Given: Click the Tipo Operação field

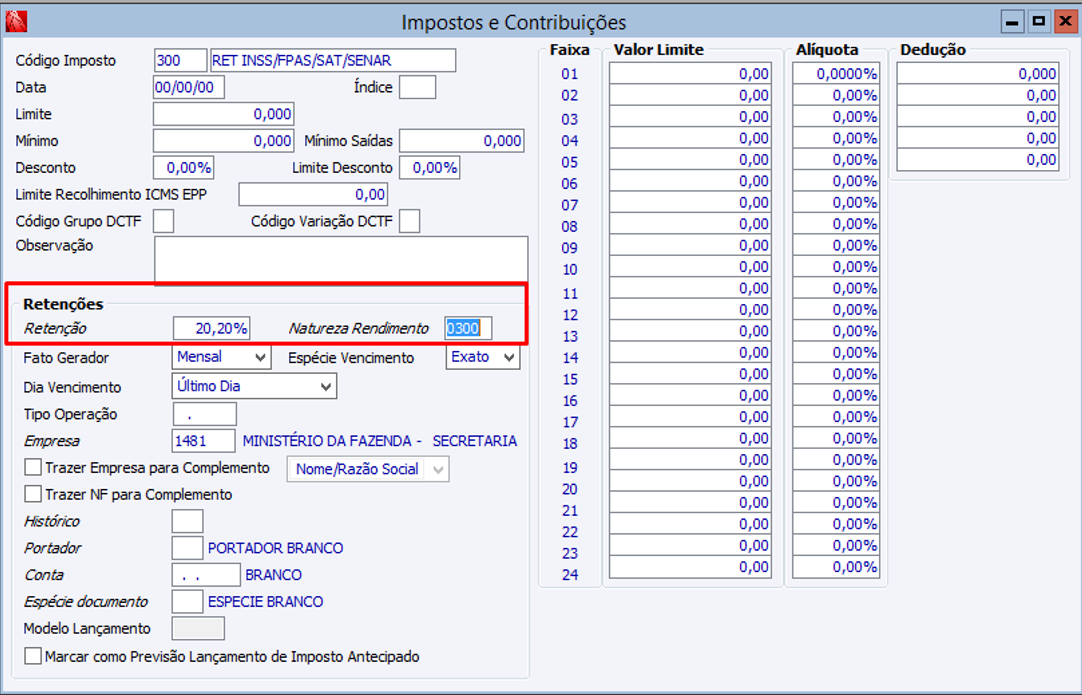Looking at the screenshot, I should [x=204, y=414].
